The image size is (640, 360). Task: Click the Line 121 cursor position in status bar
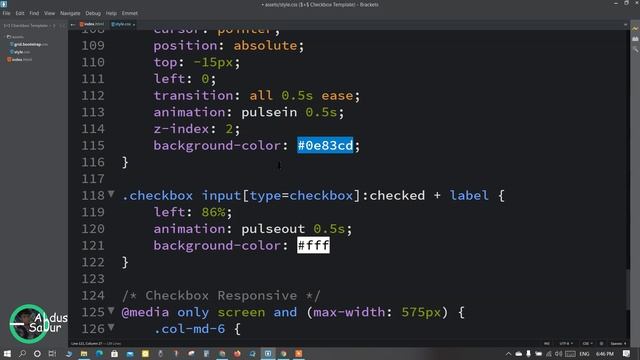87,343
